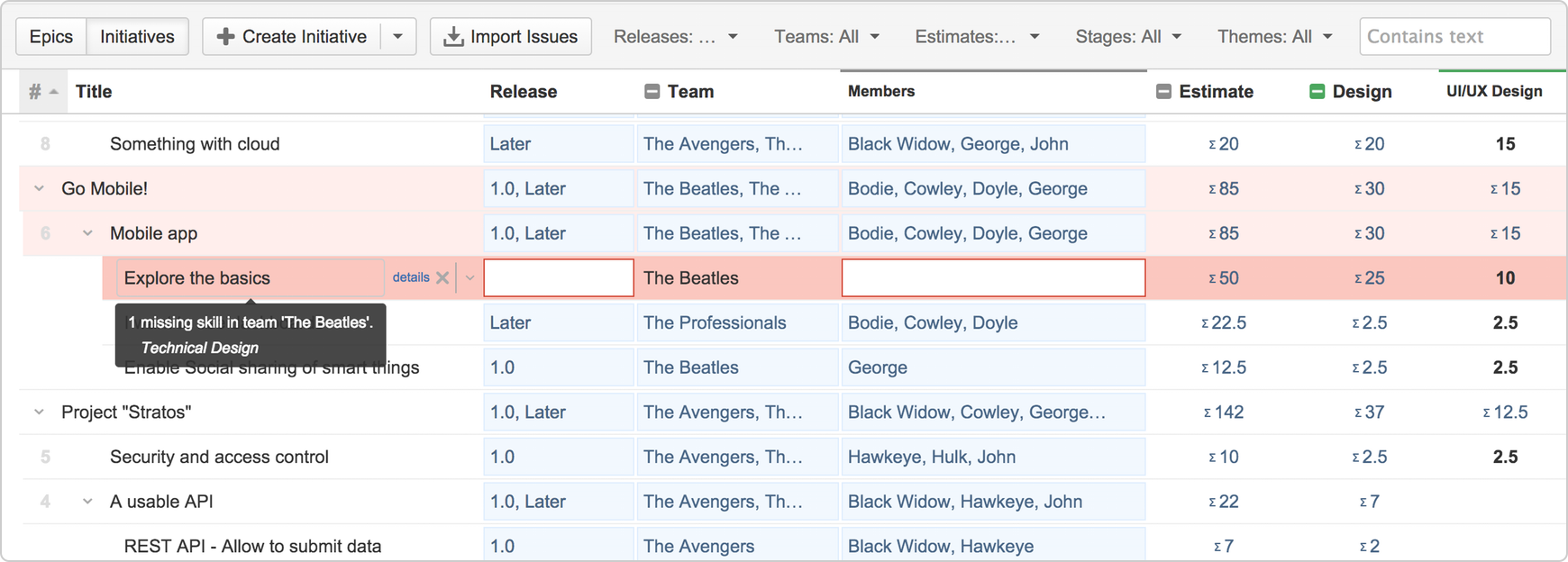
Task: Switch to the Initiatives tab
Action: click(x=137, y=37)
